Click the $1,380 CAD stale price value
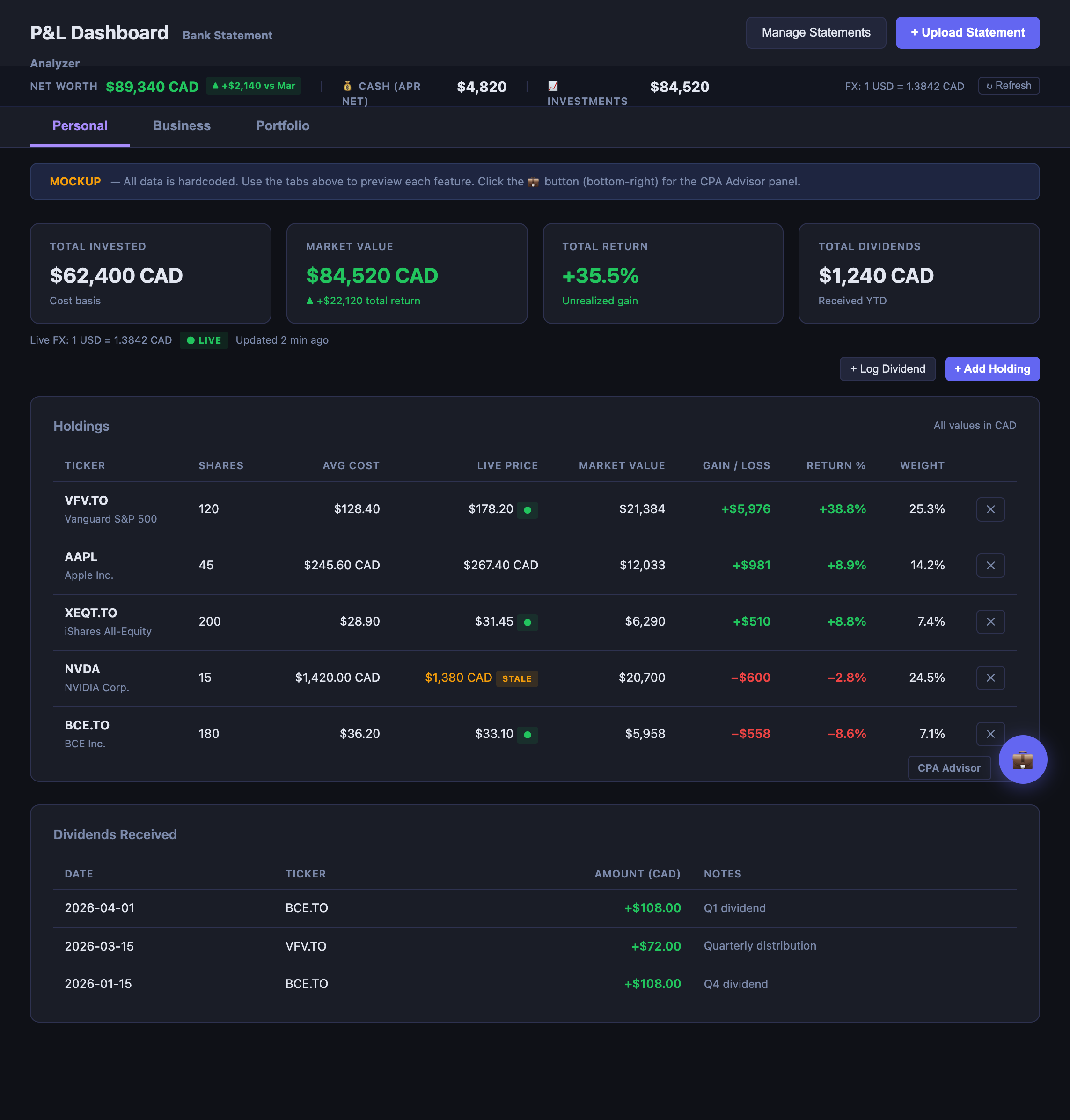Viewport: 1070px width, 1120px height. tap(458, 677)
